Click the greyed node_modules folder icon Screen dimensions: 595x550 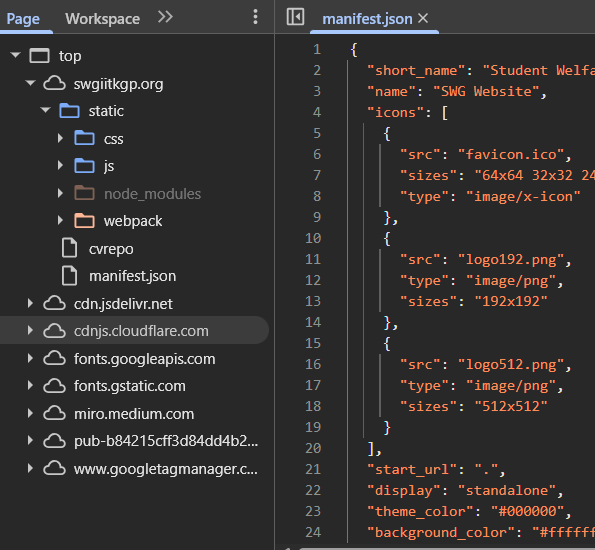click(84, 193)
